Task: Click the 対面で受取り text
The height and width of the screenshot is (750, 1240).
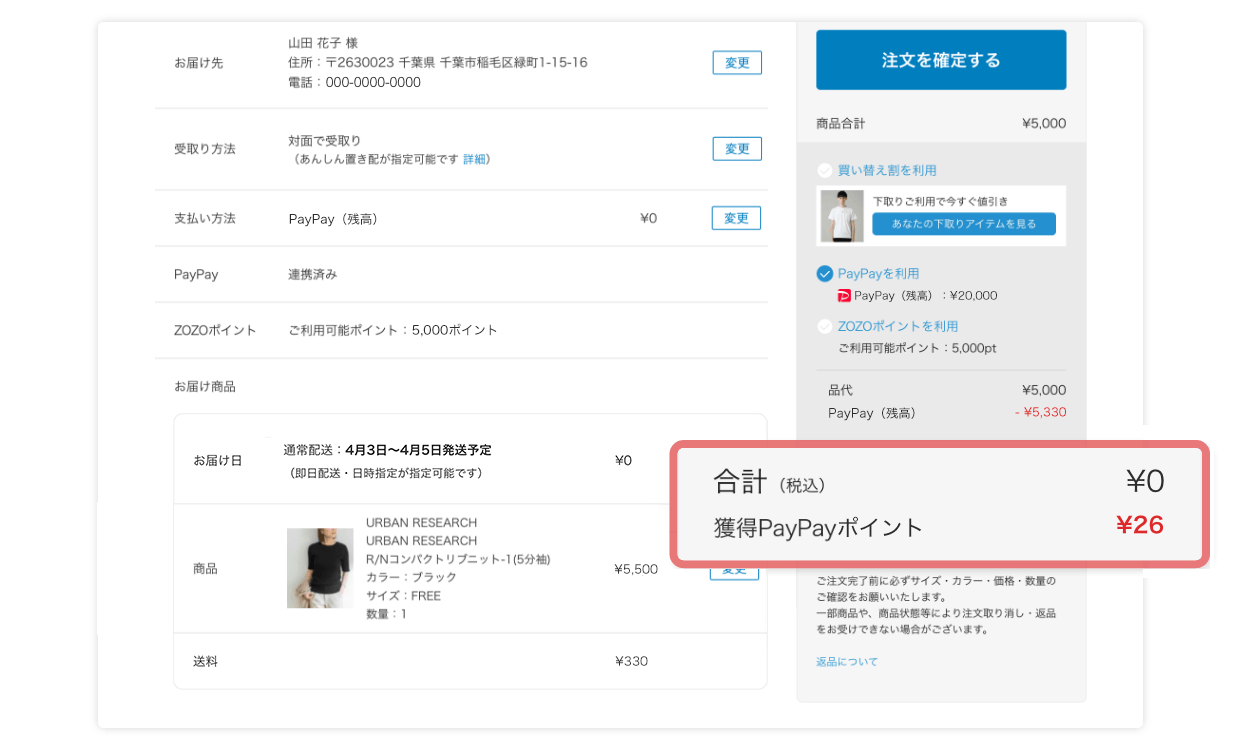Action: [324, 140]
